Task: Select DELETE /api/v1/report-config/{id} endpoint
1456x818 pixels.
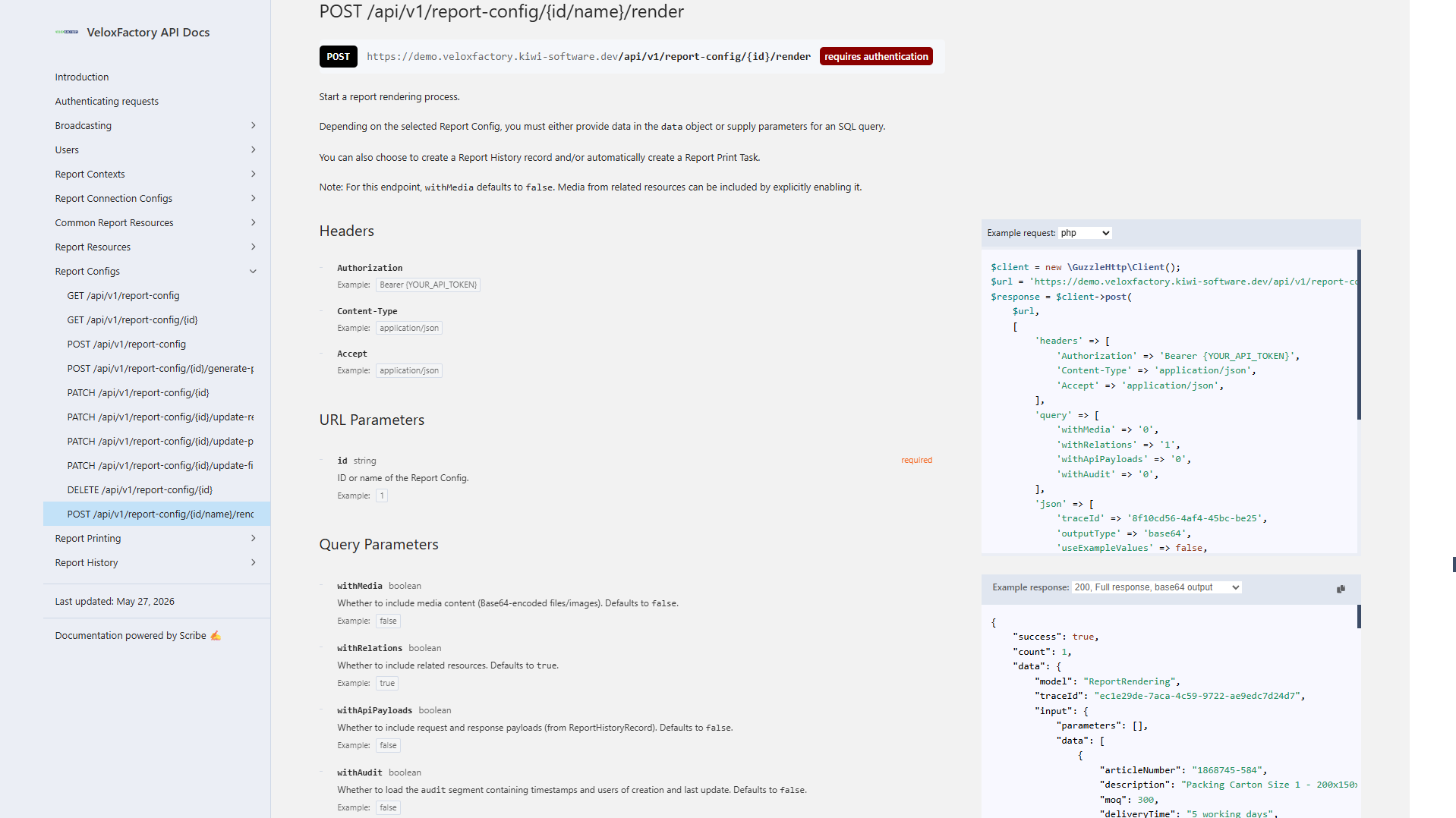Action: pyautogui.click(x=140, y=489)
